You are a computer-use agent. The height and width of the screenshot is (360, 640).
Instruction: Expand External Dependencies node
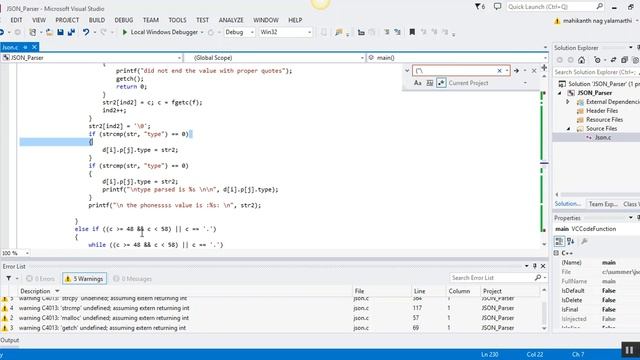pos(568,102)
